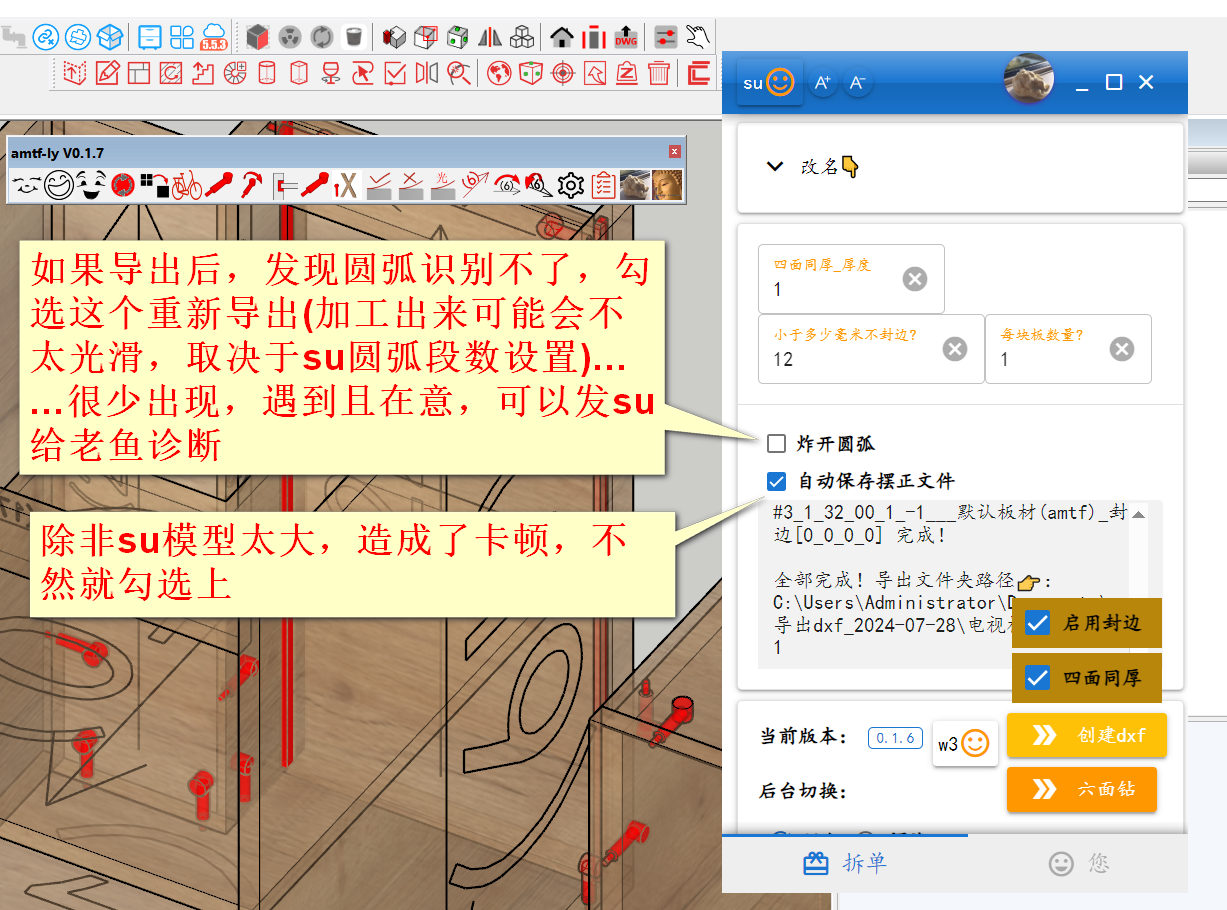Click the red clipboard checklist icon
The height and width of the screenshot is (910, 1227).
tap(603, 185)
